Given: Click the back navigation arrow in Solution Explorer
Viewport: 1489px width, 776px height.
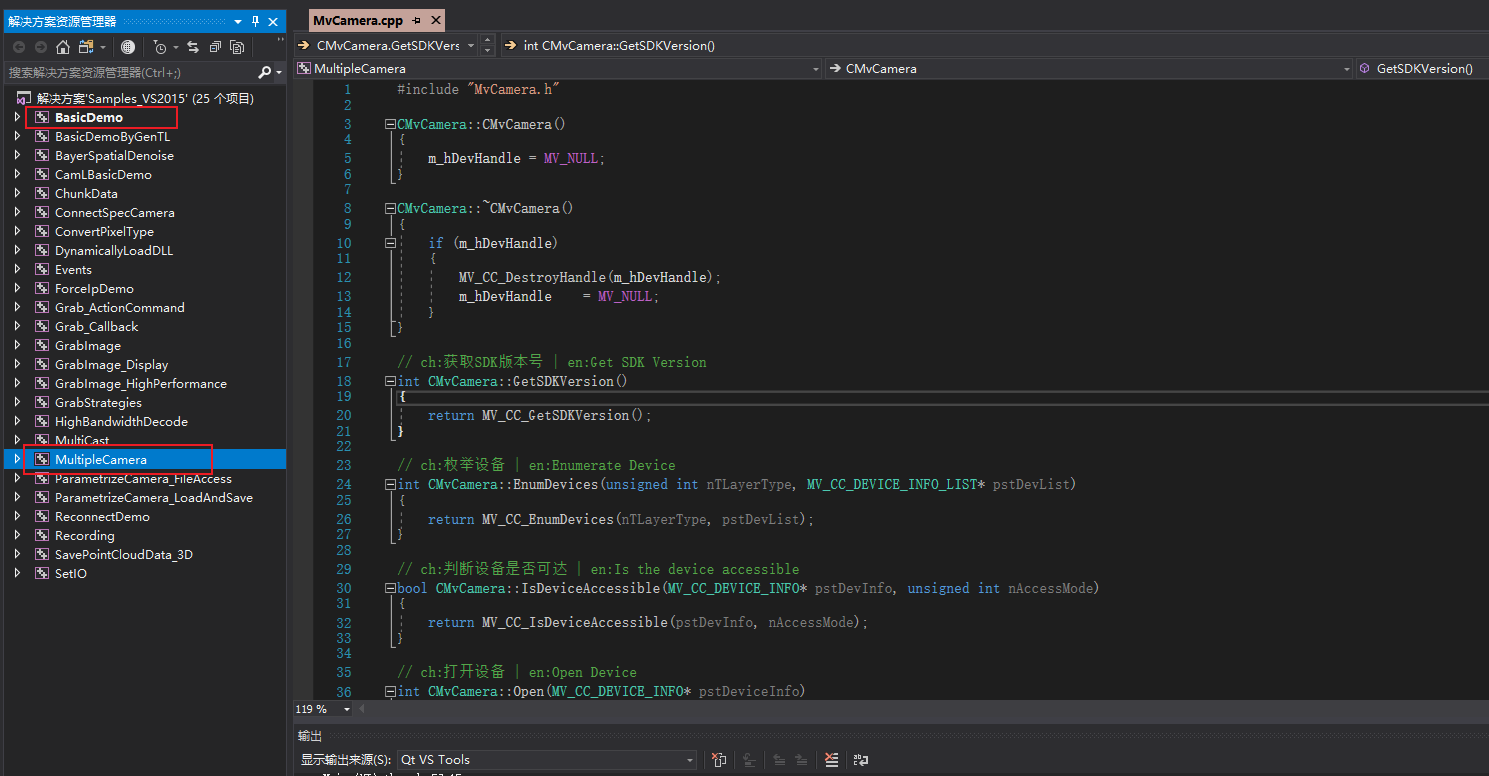Looking at the screenshot, I should pos(18,47).
